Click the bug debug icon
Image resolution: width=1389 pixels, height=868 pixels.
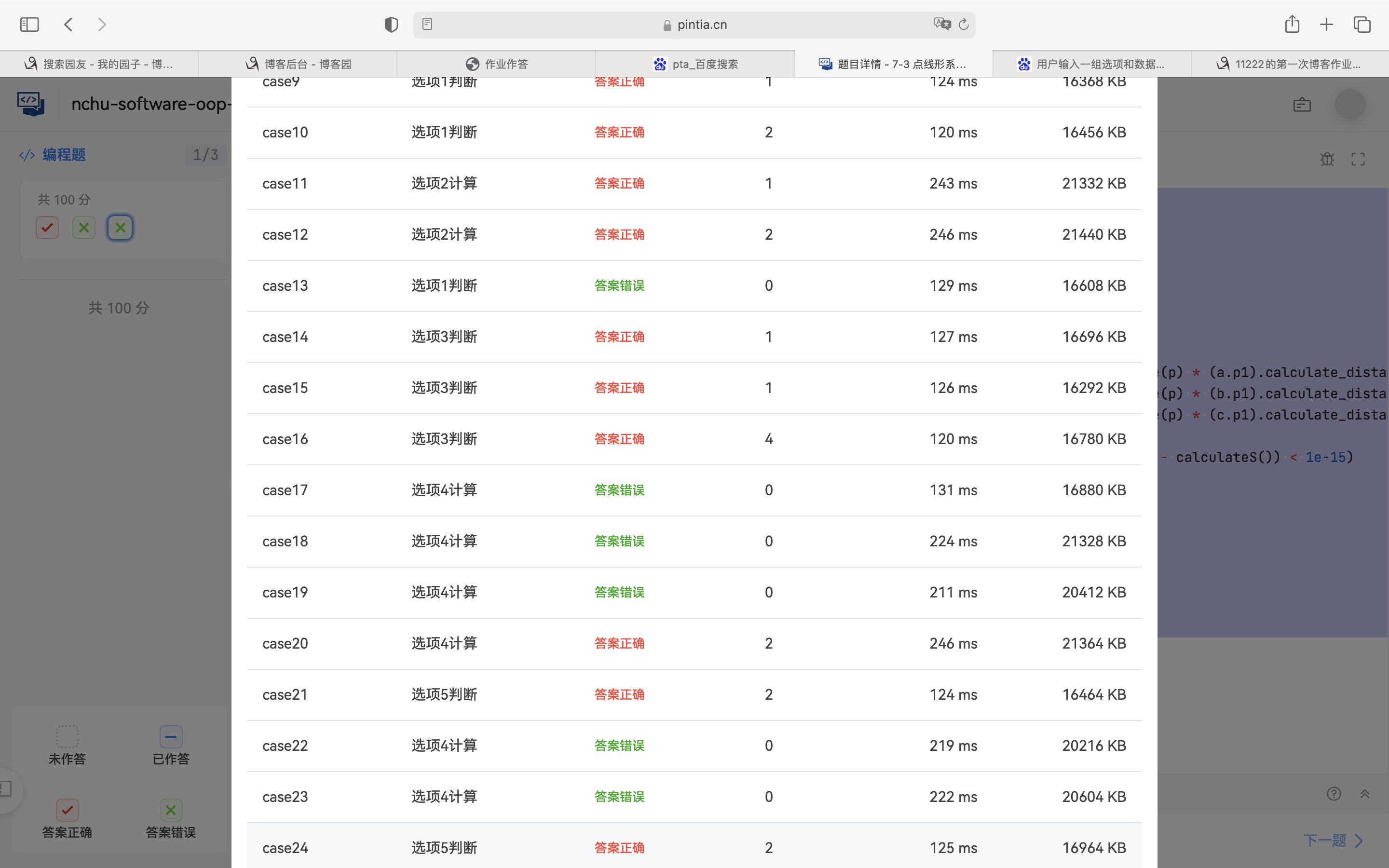(1326, 159)
